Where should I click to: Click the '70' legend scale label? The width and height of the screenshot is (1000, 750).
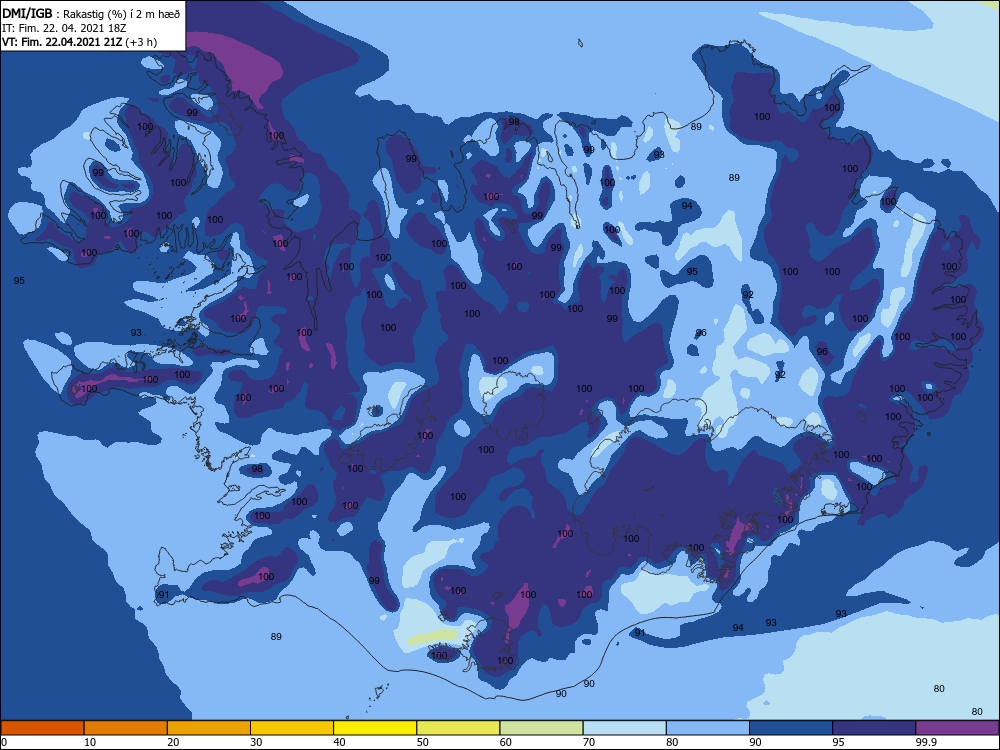point(589,742)
